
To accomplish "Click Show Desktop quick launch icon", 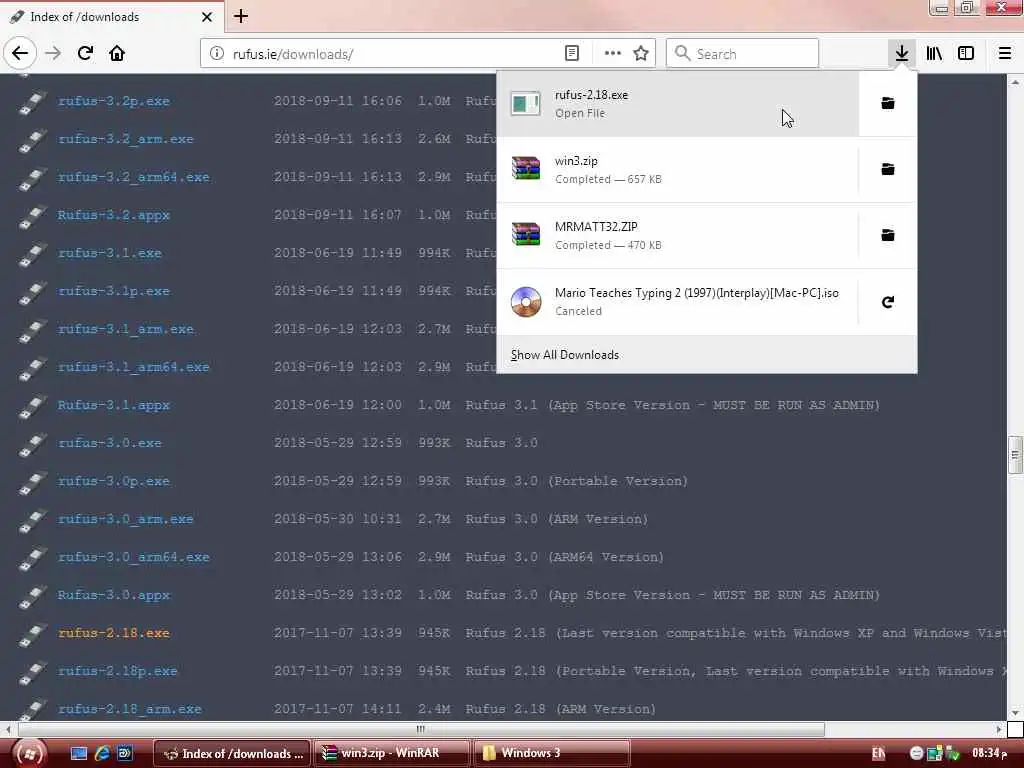I will tap(78, 754).
